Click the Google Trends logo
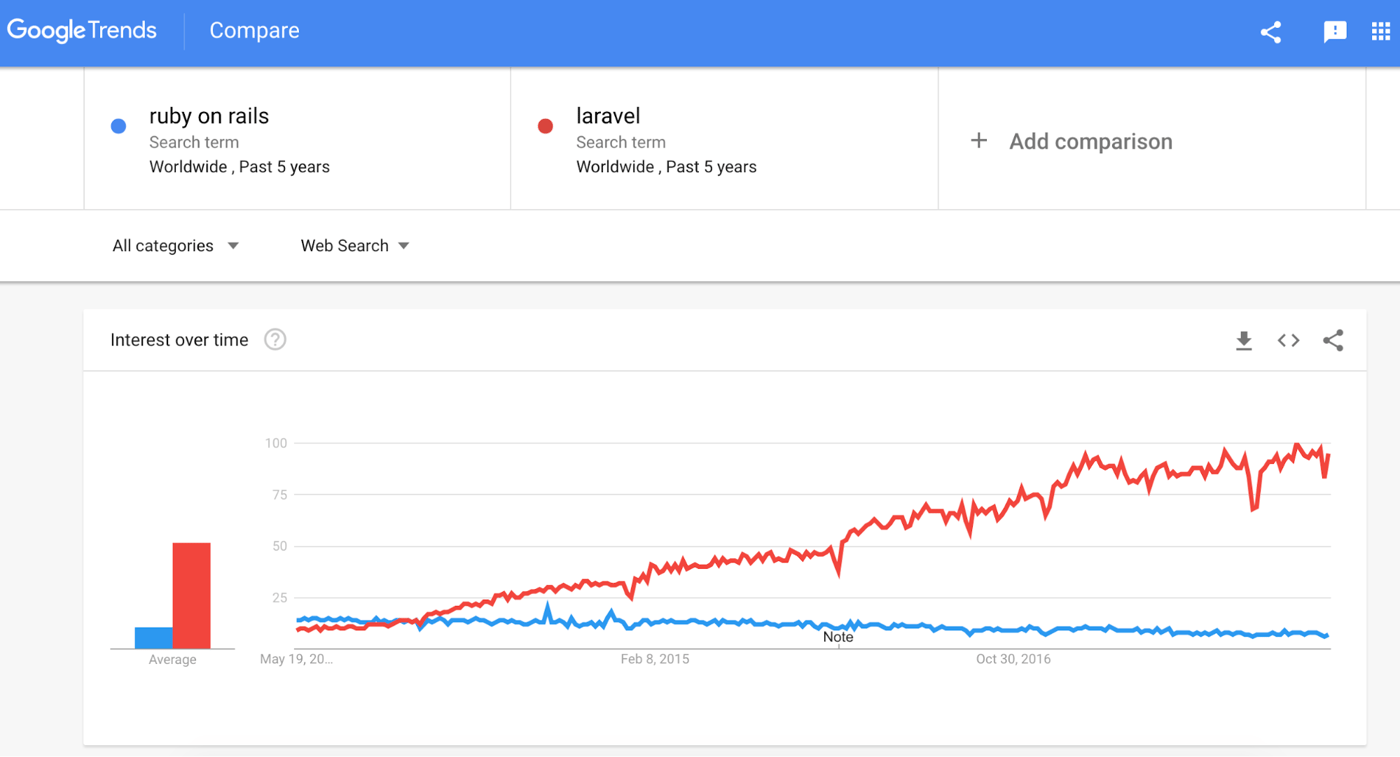This screenshot has width=1400, height=757. tap(82, 30)
